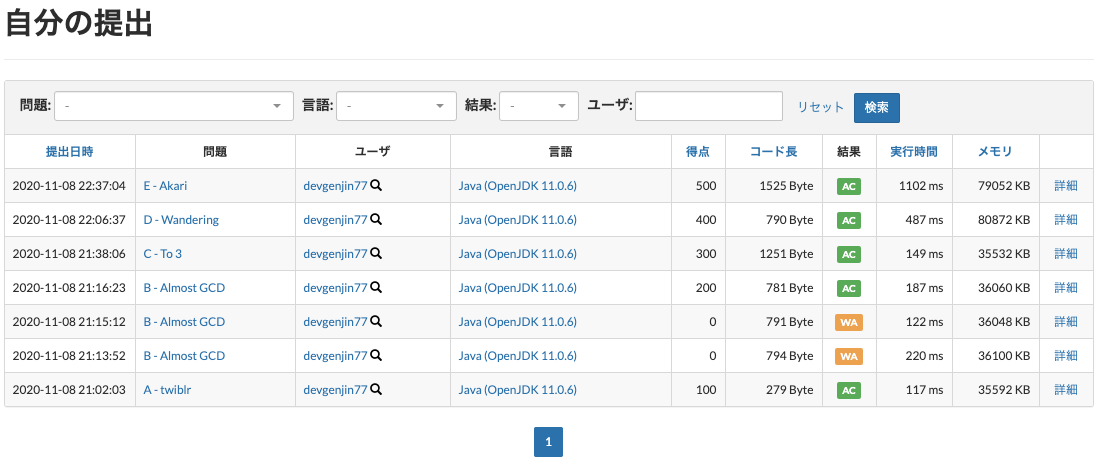
Task: Open 詳細 for C - To 3 submission
Action: coord(1066,254)
